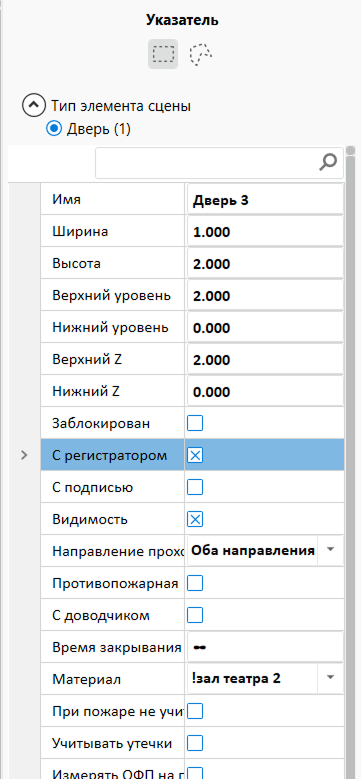Select the Верхний уровень property label

click(112, 296)
